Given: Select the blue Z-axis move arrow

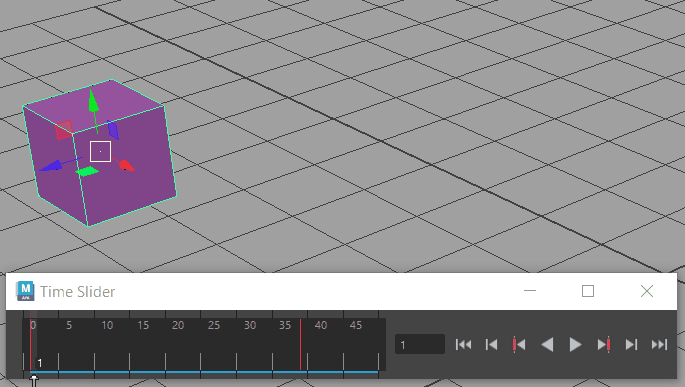Looking at the screenshot, I should pyautogui.click(x=51, y=166).
